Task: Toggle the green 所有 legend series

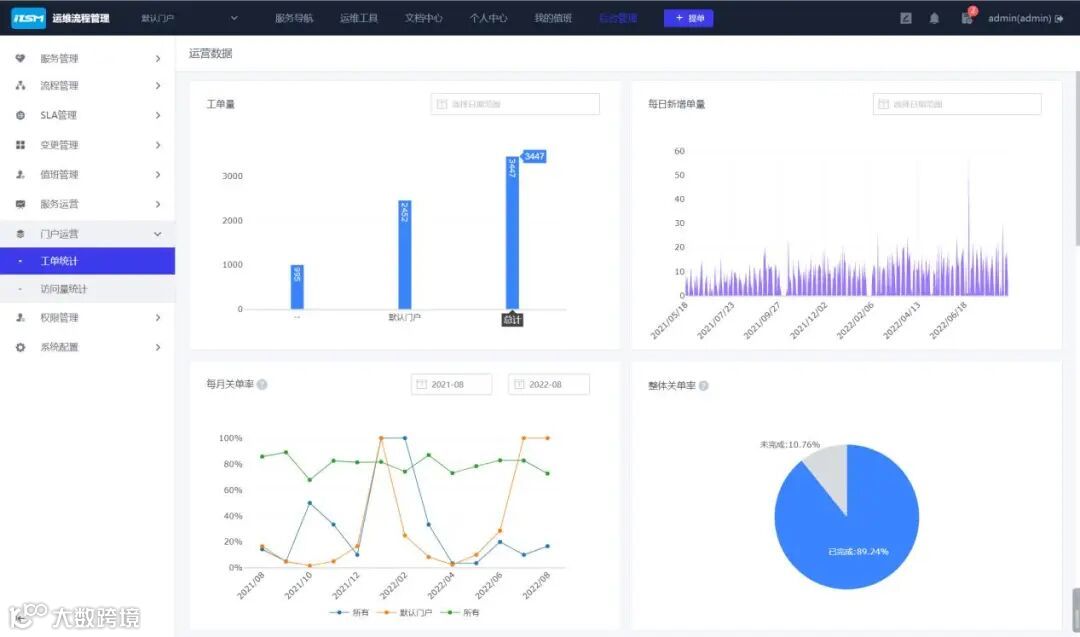Action: 460,612
